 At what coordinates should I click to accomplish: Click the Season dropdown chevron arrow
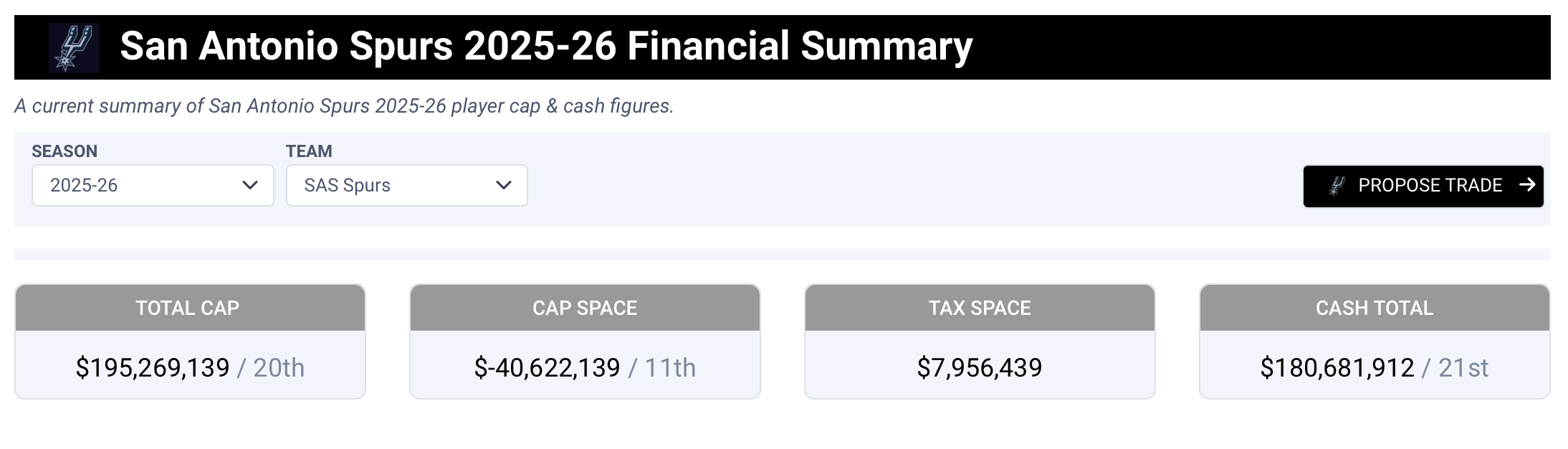point(250,185)
